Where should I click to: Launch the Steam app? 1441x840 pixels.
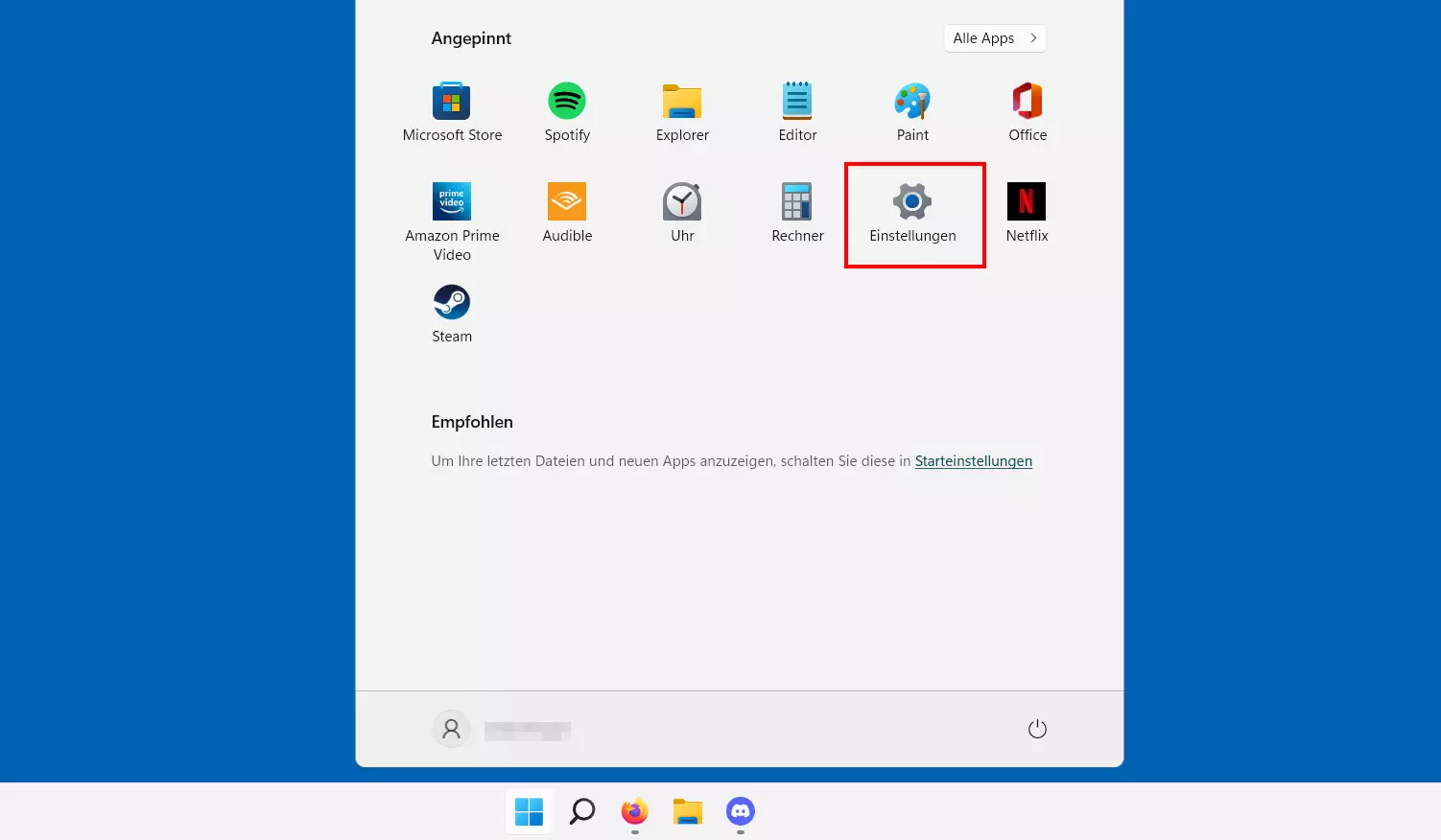(x=452, y=314)
